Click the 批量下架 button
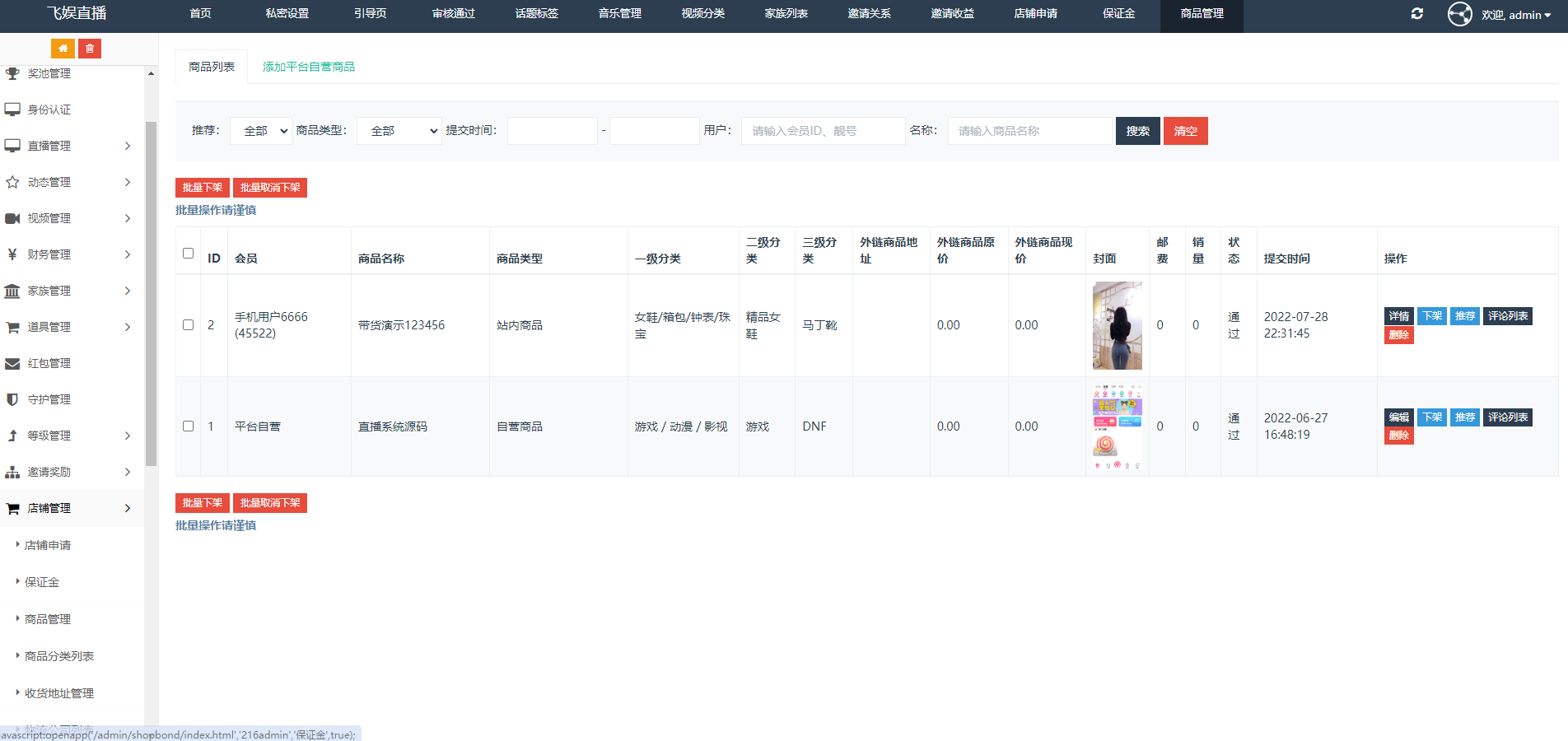The width and height of the screenshot is (1568, 741). click(202, 188)
